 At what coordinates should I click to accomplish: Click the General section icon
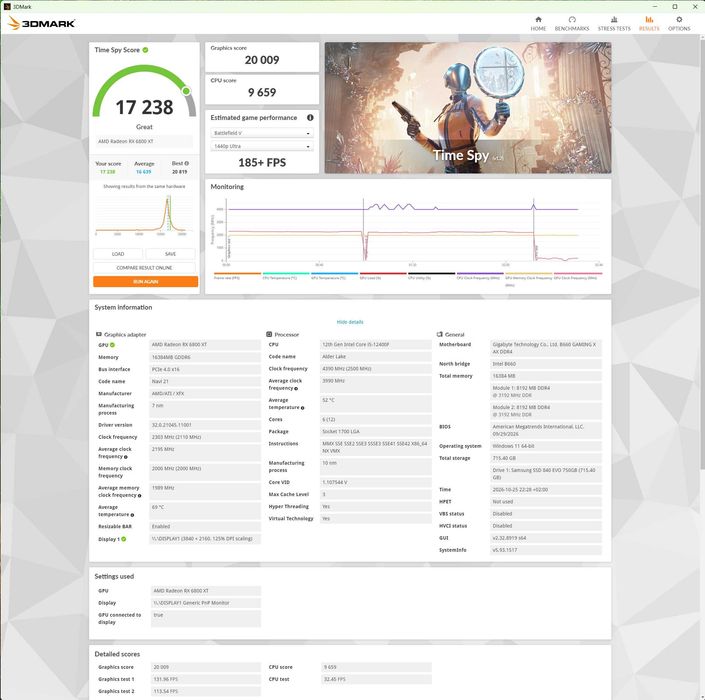coord(439,334)
